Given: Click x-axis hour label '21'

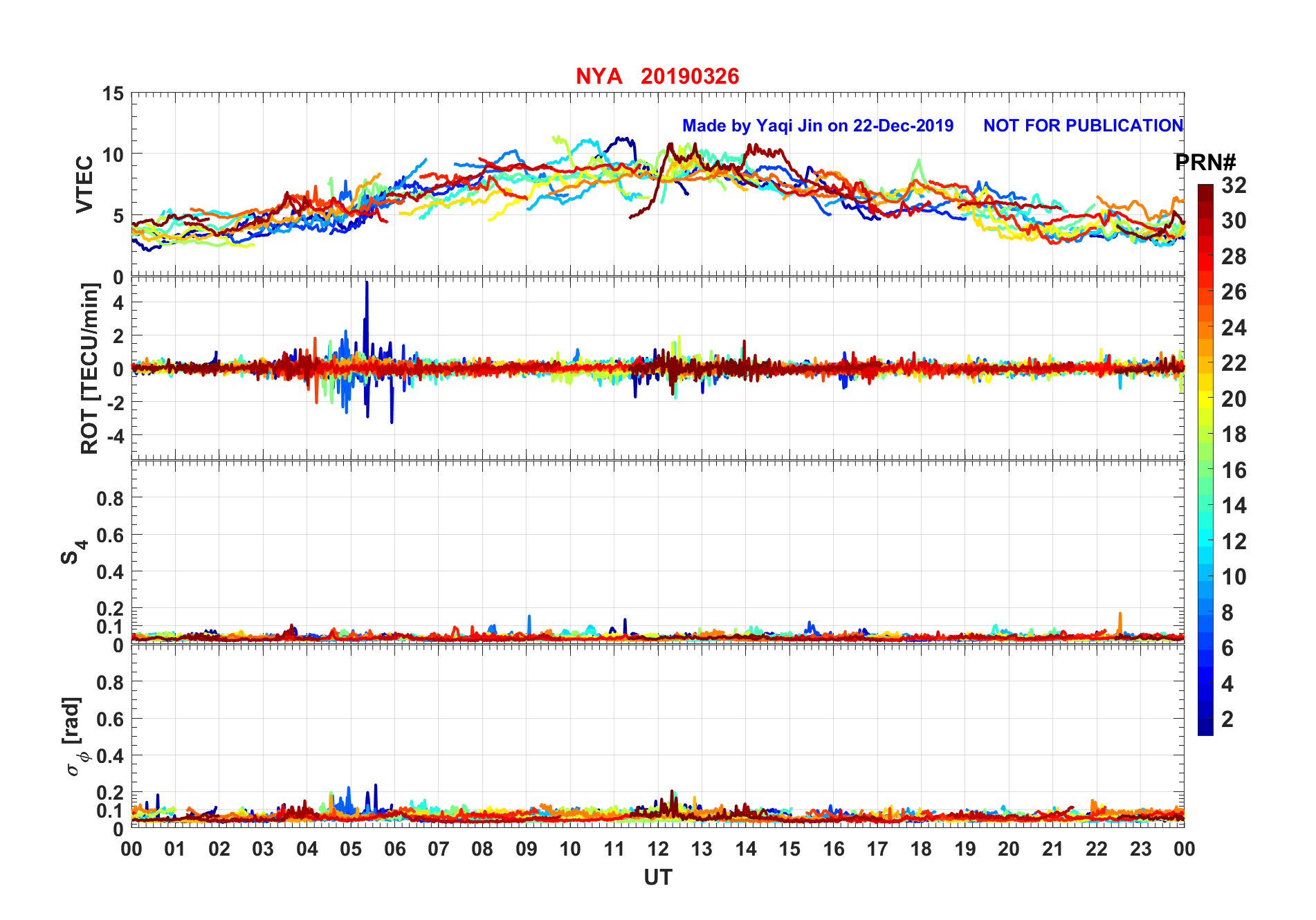Looking at the screenshot, I should (1052, 849).
